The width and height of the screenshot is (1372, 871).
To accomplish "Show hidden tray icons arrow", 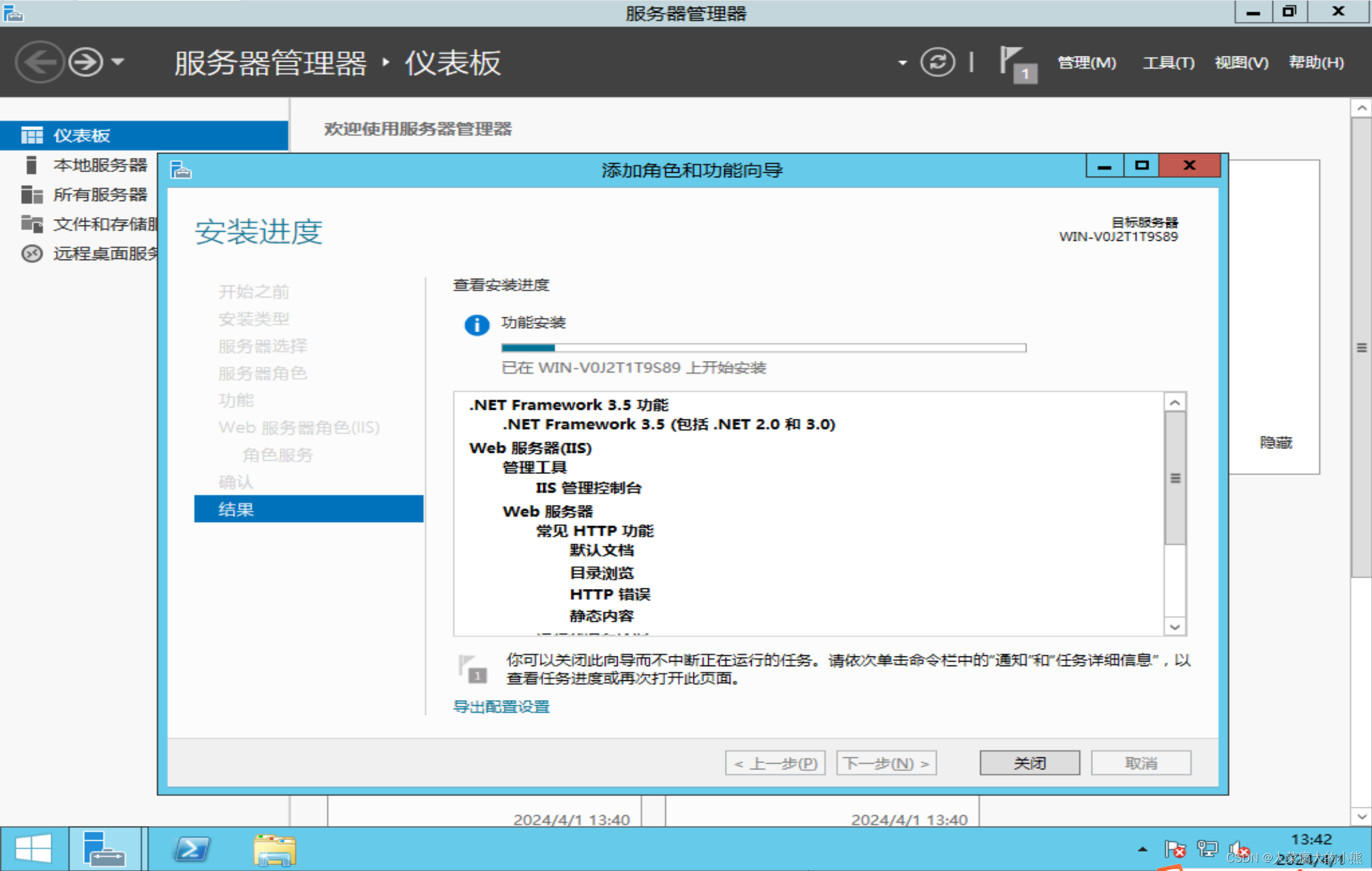I will 1142,849.
